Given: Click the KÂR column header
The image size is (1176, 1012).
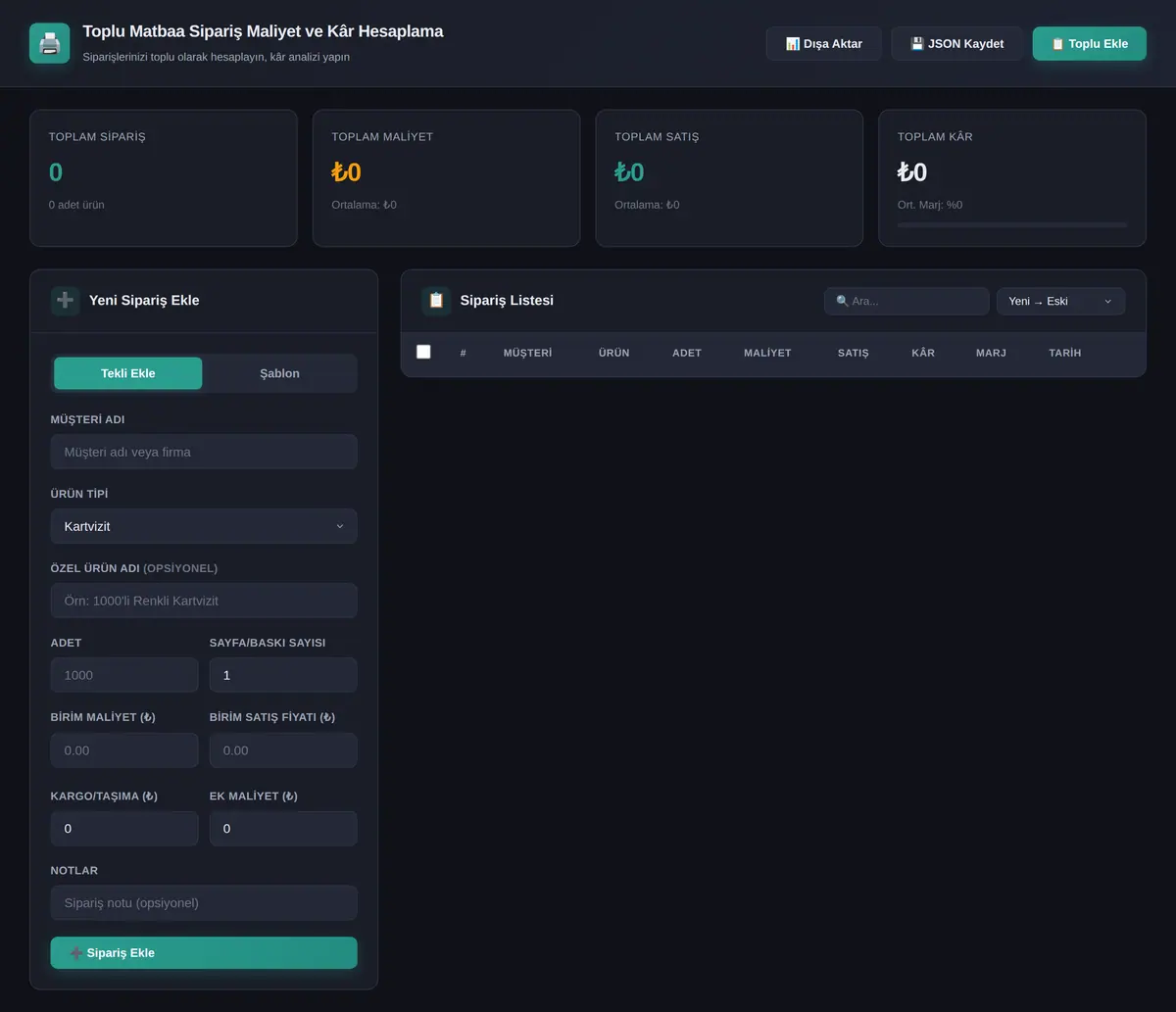Looking at the screenshot, I should coord(923,353).
